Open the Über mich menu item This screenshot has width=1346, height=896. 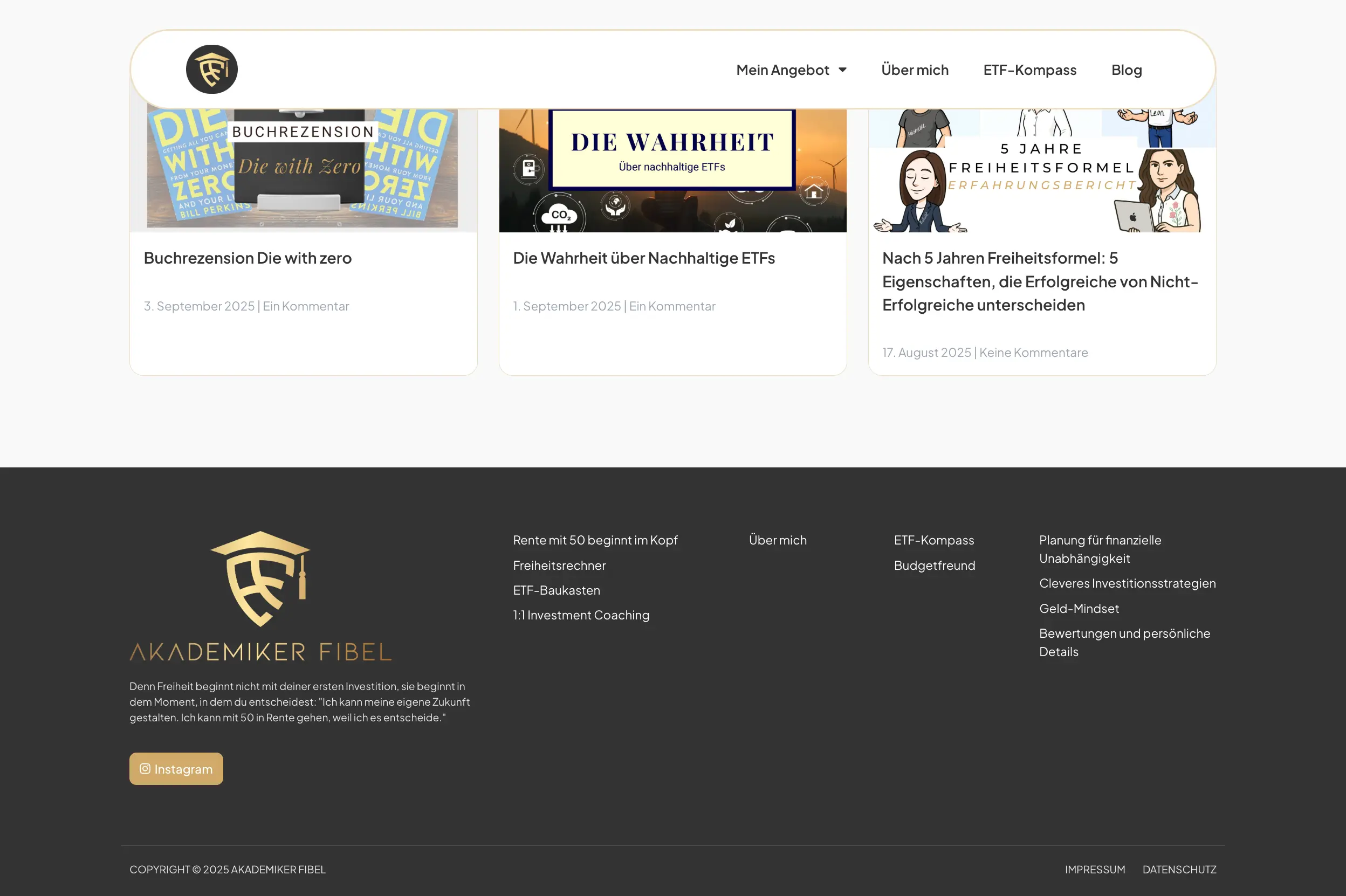click(x=915, y=70)
